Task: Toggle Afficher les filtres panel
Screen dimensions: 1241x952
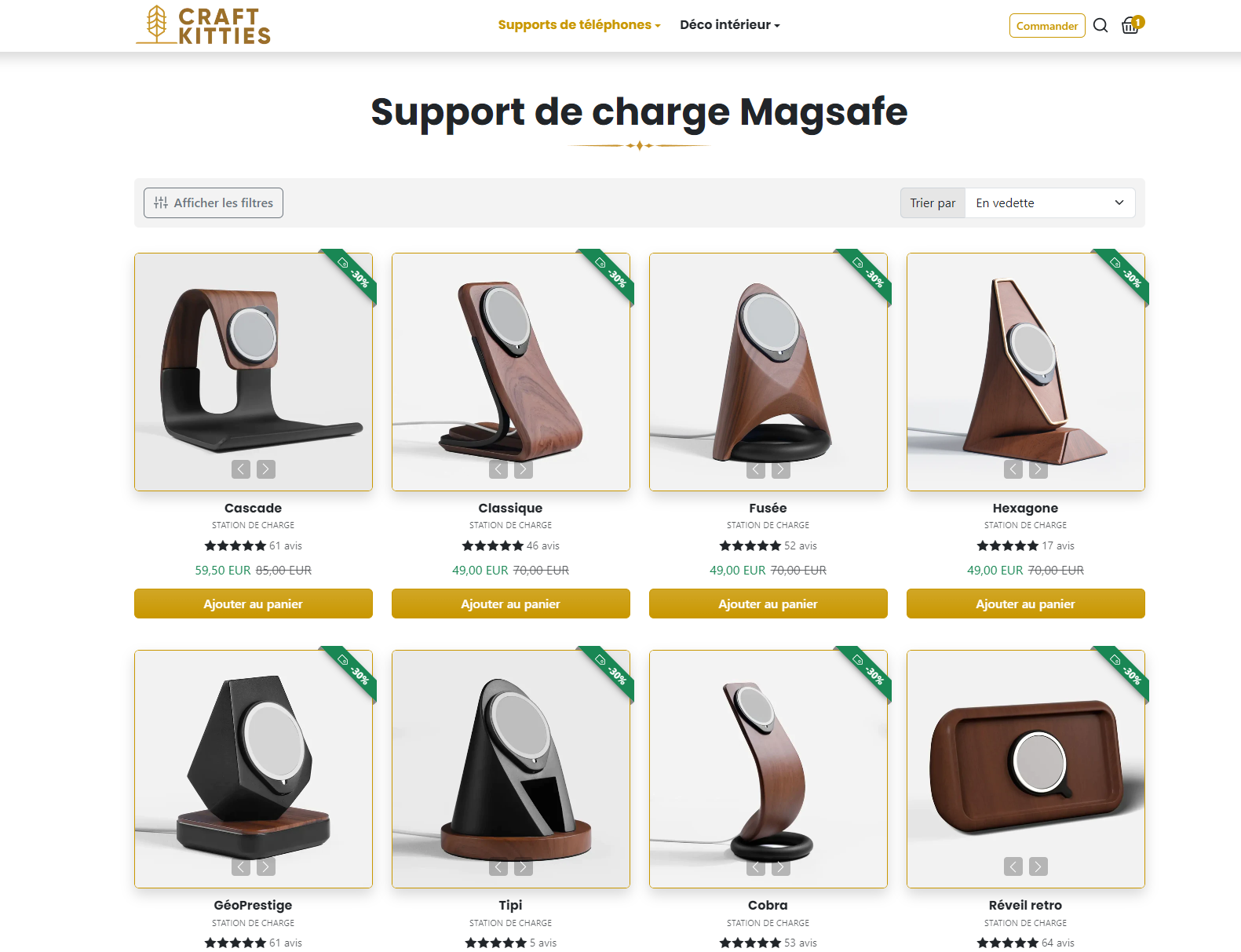Action: pos(214,203)
